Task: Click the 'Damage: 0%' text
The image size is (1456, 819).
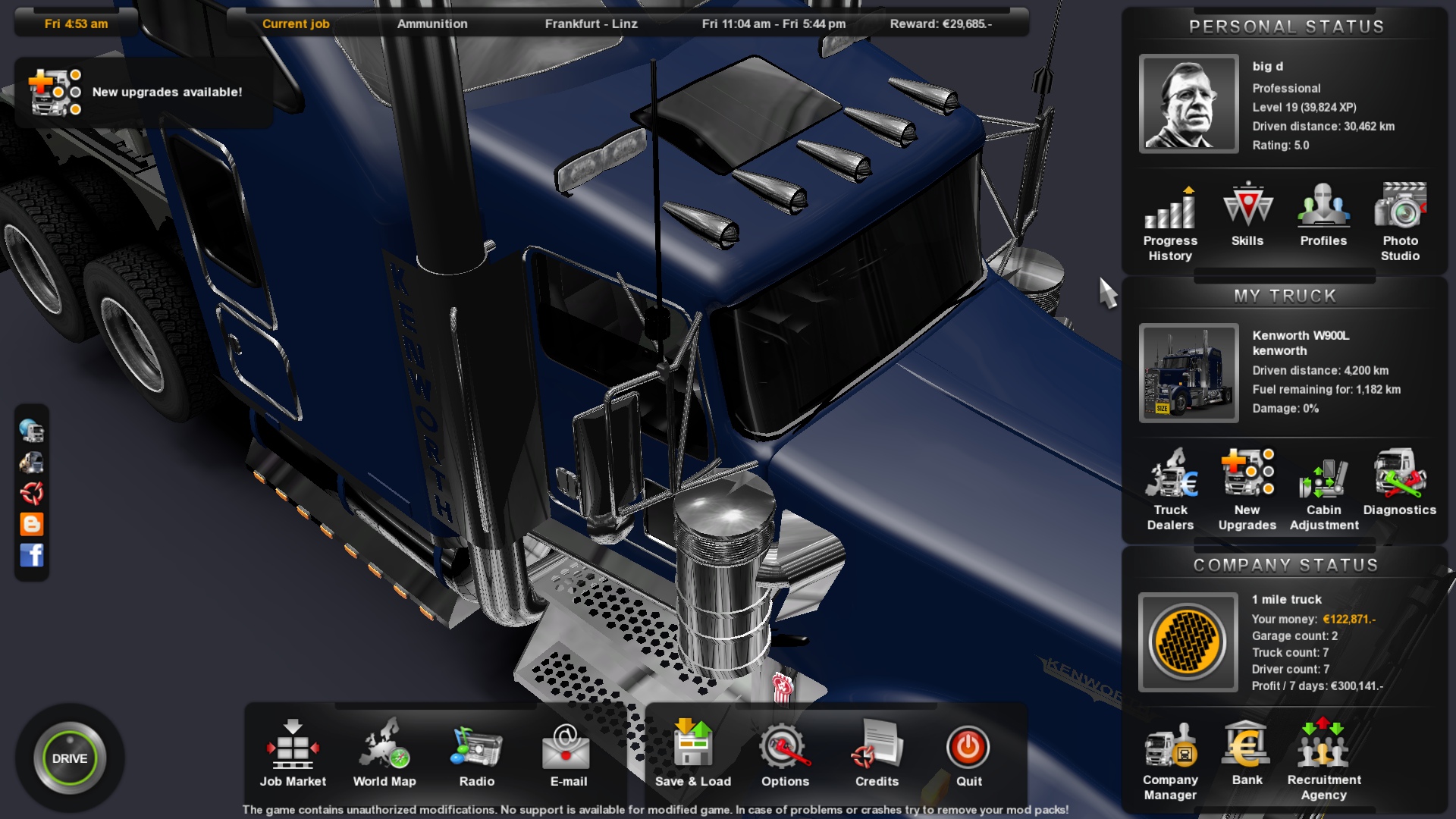Action: [x=1285, y=408]
